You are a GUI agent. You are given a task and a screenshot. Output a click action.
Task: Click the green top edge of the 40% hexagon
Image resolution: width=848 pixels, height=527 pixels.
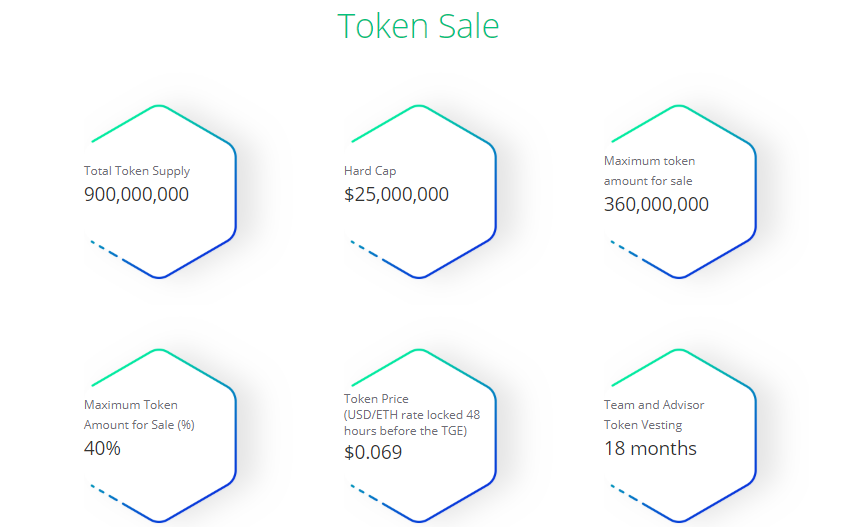click(125, 367)
